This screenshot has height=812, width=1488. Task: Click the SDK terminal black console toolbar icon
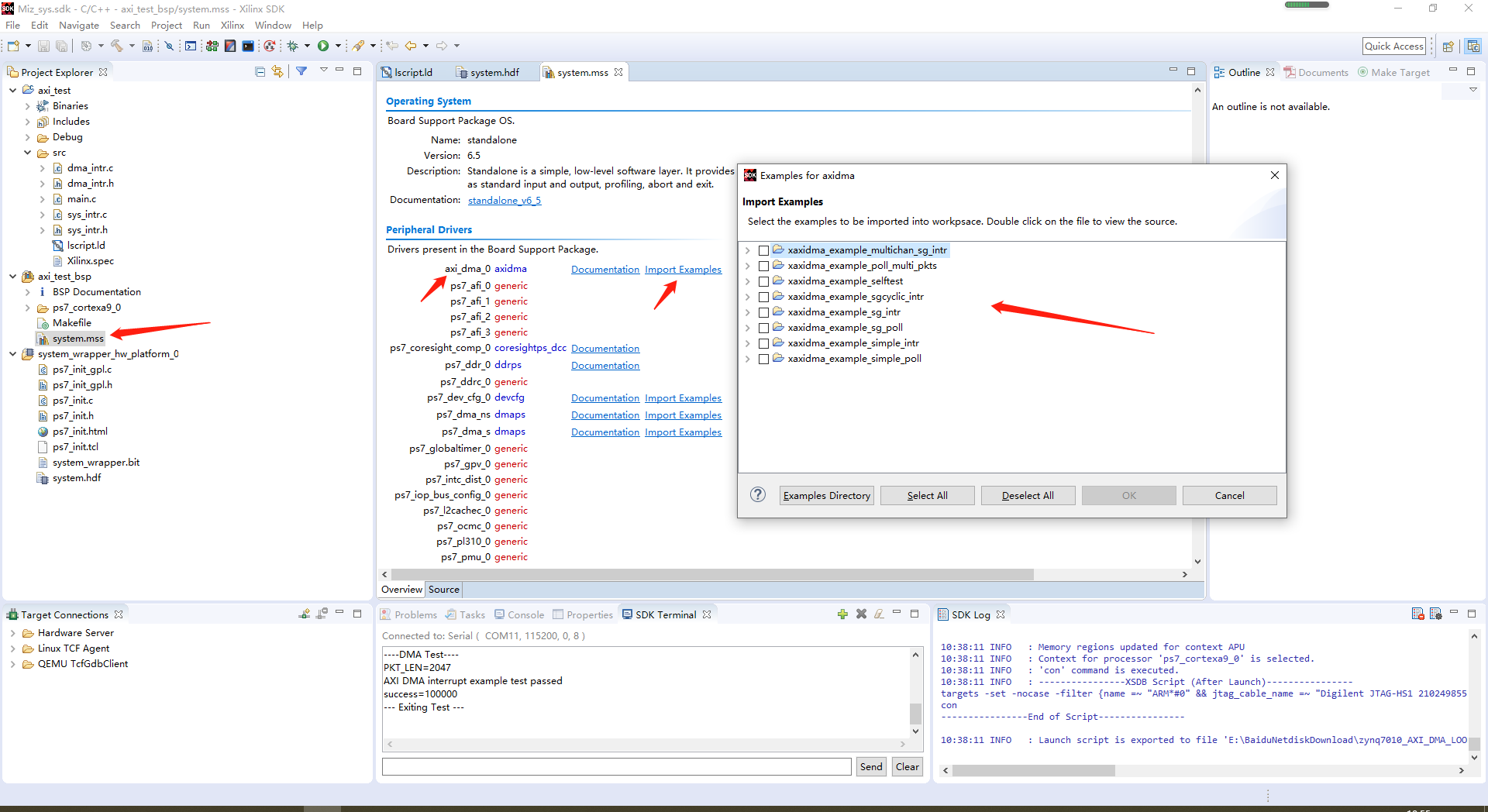tap(248, 46)
